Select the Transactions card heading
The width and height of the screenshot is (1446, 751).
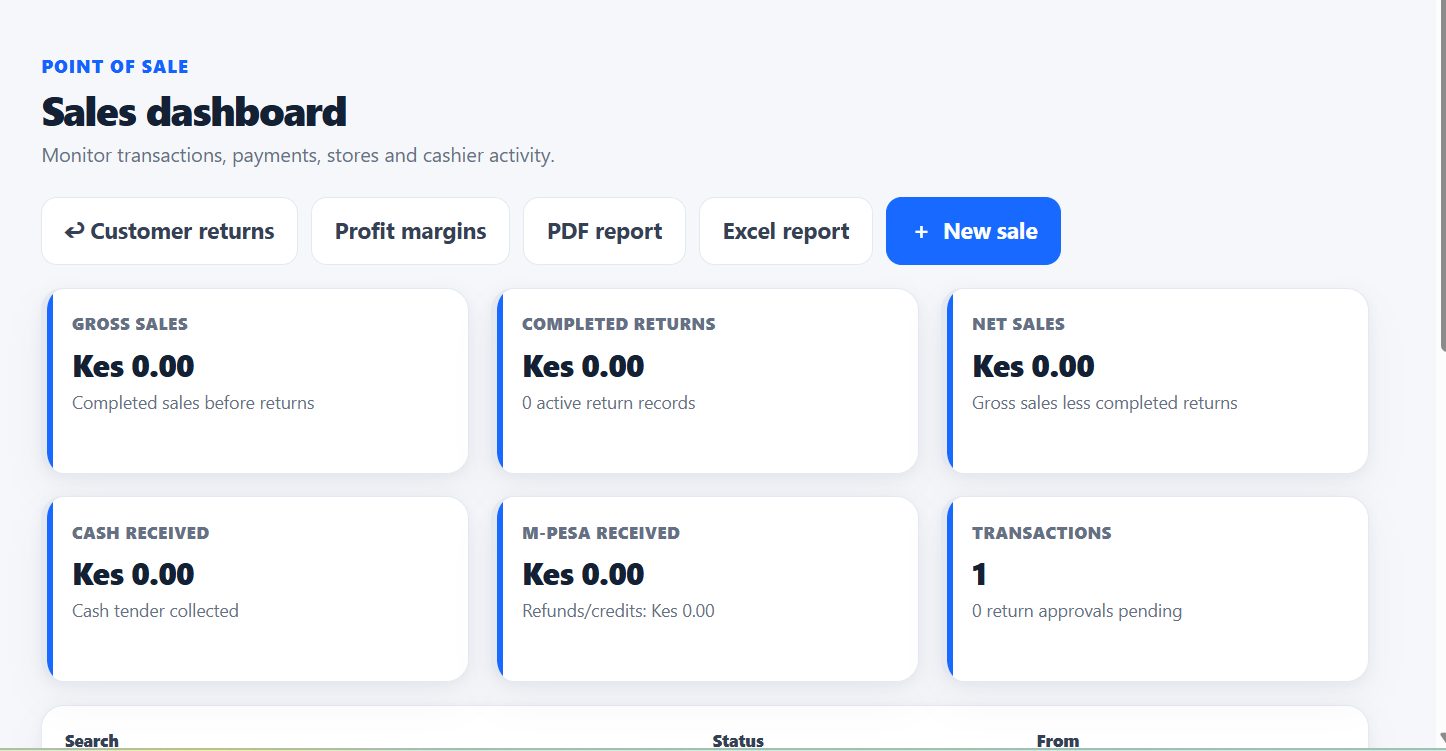pos(1042,533)
